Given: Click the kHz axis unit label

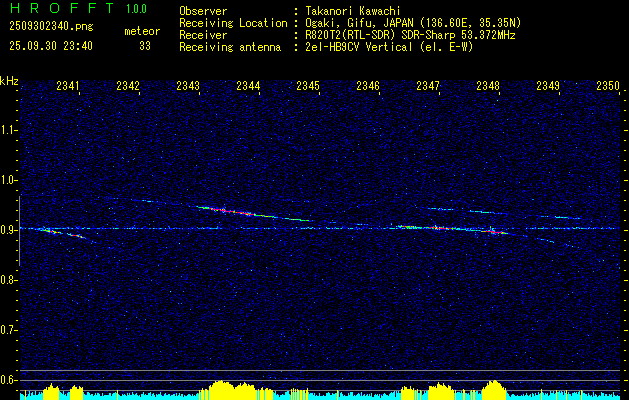Looking at the screenshot, I should point(9,80).
